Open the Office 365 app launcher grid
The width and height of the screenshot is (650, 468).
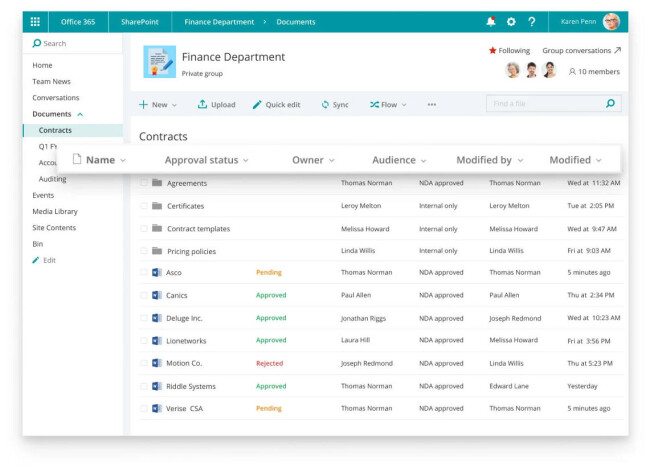click(x=36, y=21)
